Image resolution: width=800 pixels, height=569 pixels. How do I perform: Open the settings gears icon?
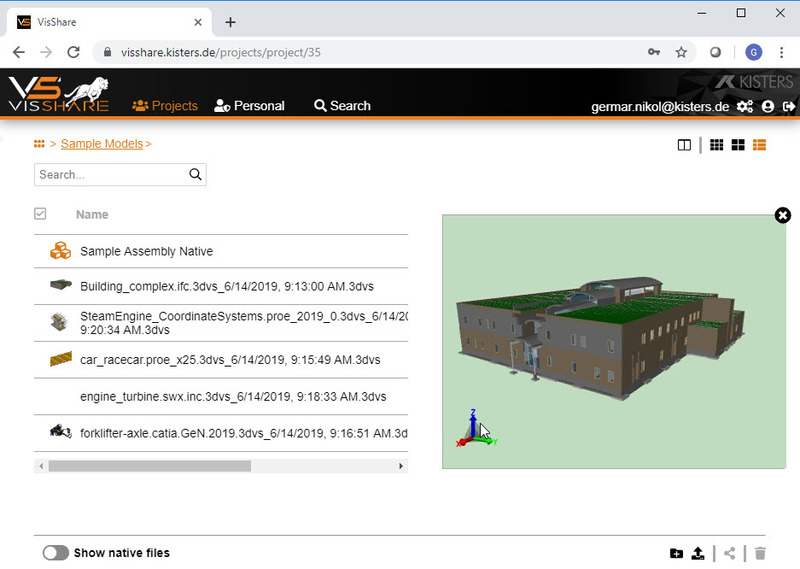coord(745,106)
